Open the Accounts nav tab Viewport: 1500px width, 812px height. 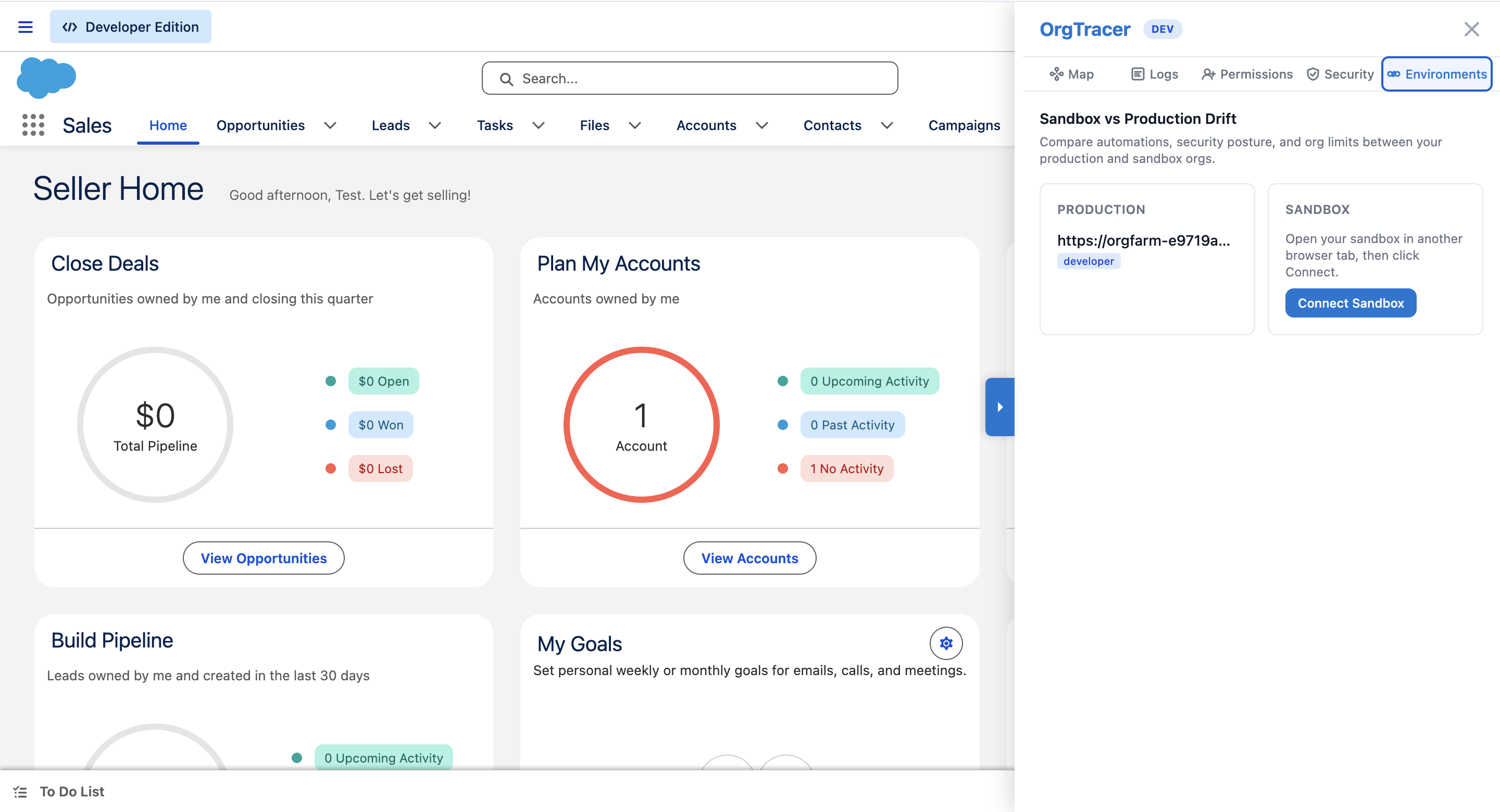click(706, 125)
